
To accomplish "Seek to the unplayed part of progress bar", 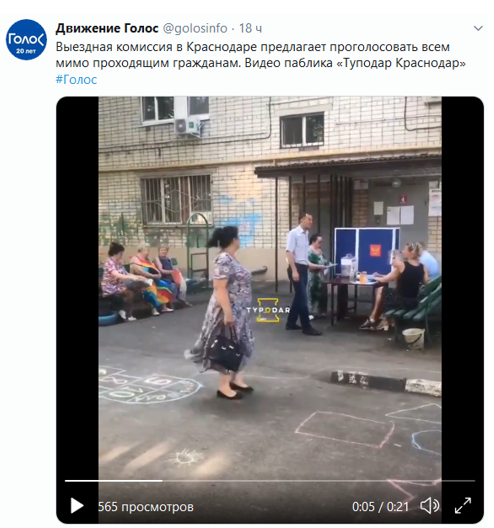I will (318, 481).
